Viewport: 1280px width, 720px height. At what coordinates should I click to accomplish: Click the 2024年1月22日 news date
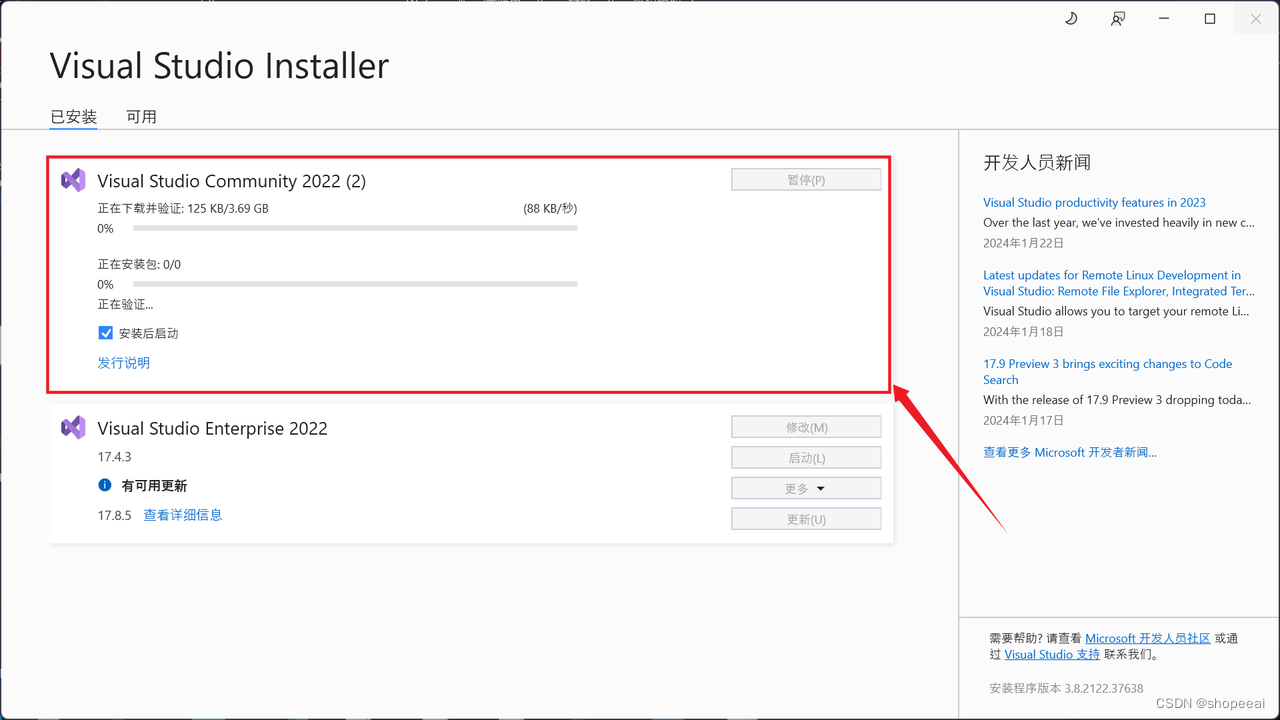pyautogui.click(x=1023, y=242)
